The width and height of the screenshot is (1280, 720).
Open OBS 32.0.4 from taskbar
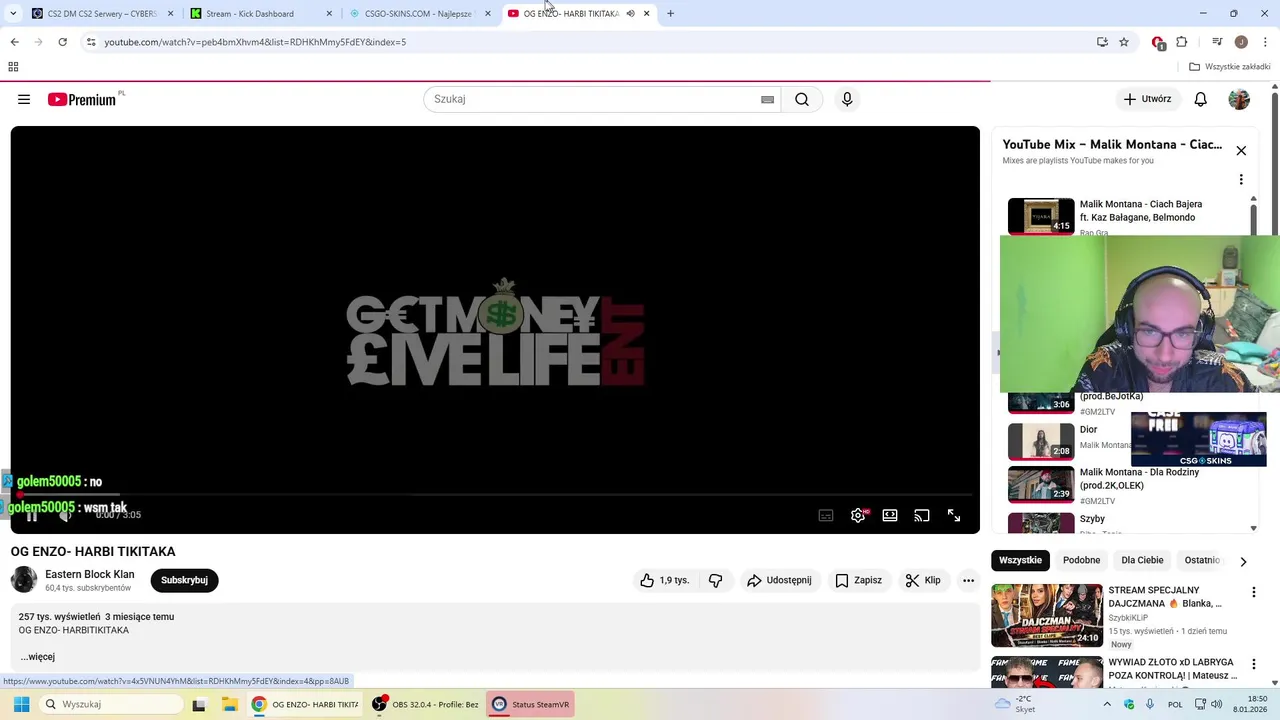[x=425, y=704]
